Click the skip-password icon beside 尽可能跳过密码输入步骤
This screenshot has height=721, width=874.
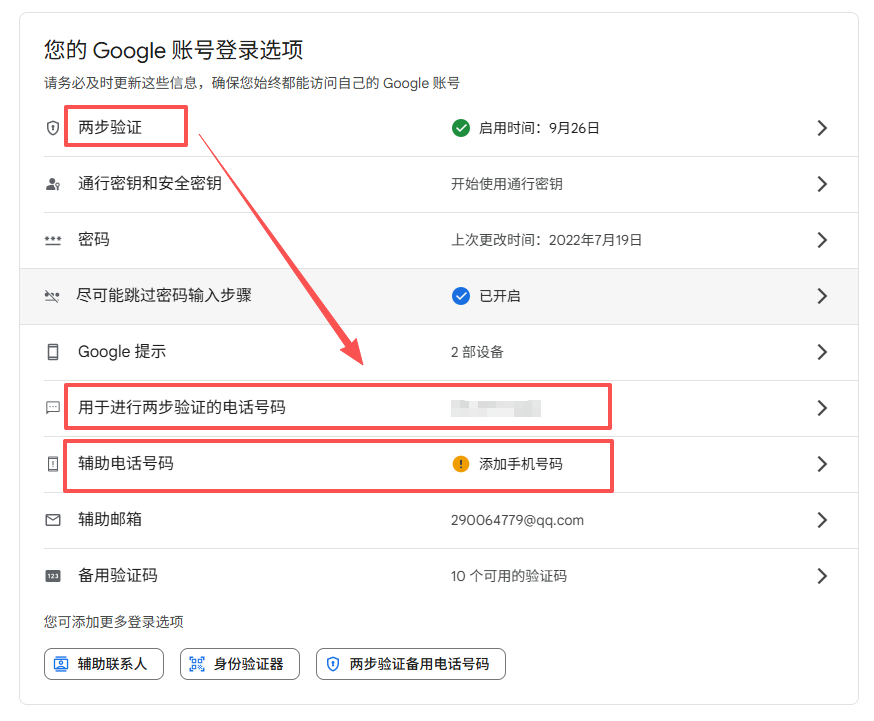tap(53, 296)
